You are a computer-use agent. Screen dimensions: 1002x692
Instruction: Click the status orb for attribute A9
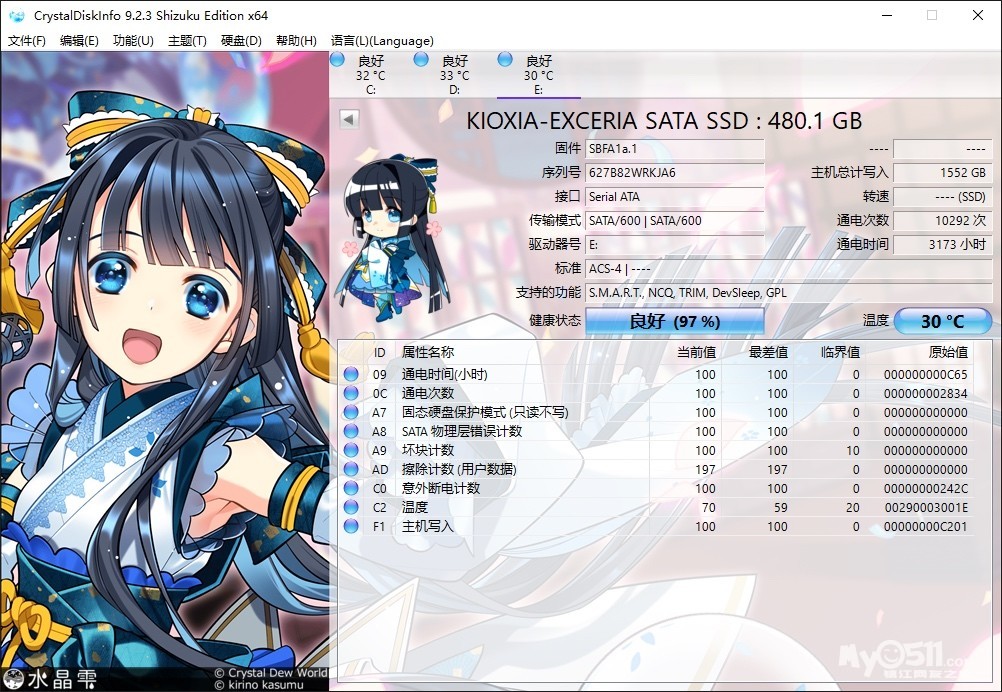click(351, 451)
